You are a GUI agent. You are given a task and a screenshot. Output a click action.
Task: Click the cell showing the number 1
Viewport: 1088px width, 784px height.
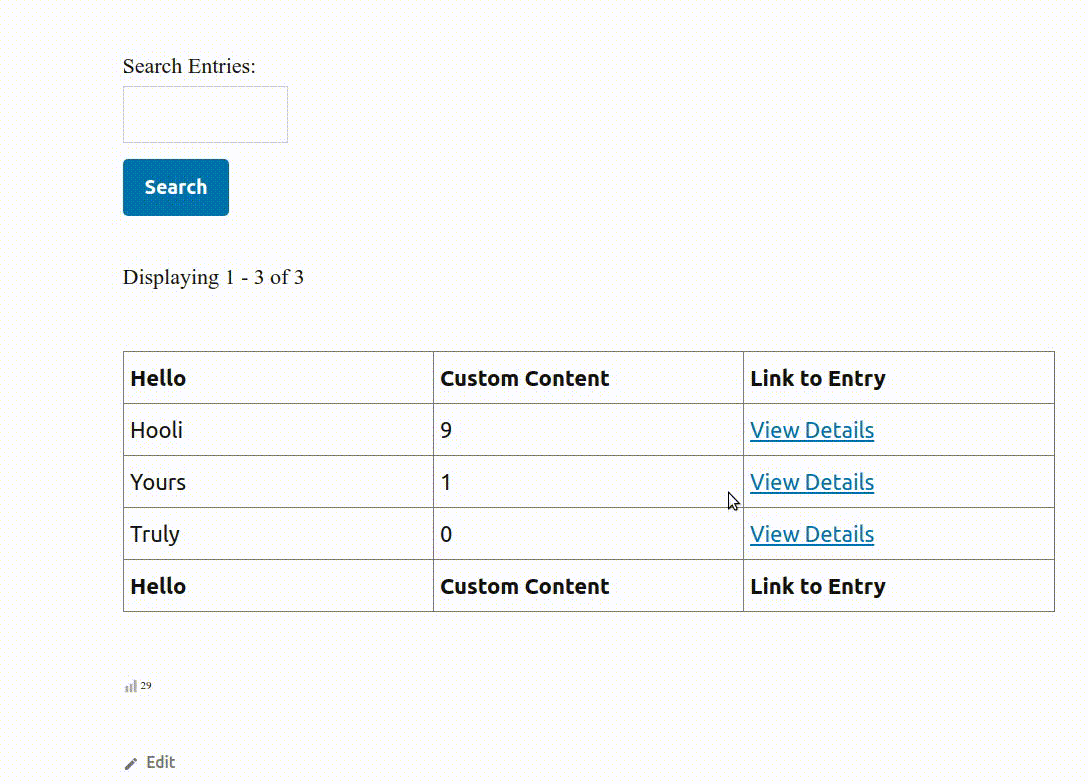(446, 482)
